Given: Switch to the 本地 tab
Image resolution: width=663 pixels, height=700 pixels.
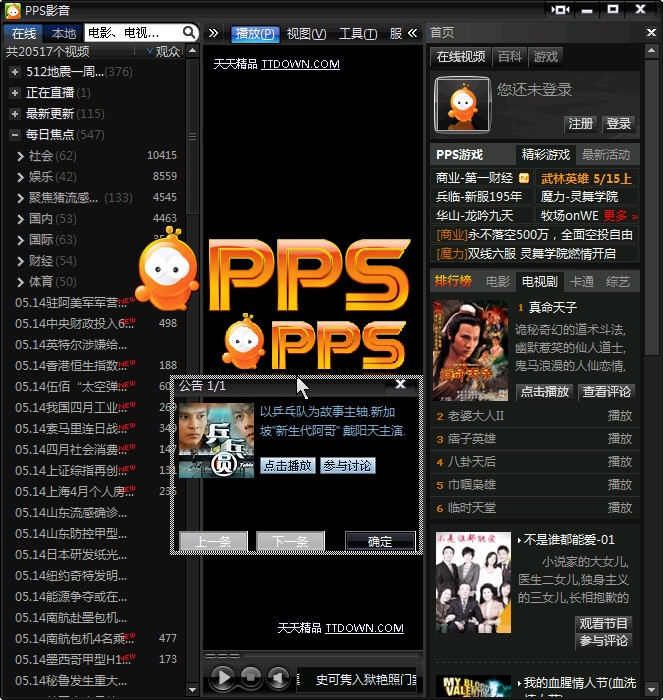Looking at the screenshot, I should click(63, 33).
